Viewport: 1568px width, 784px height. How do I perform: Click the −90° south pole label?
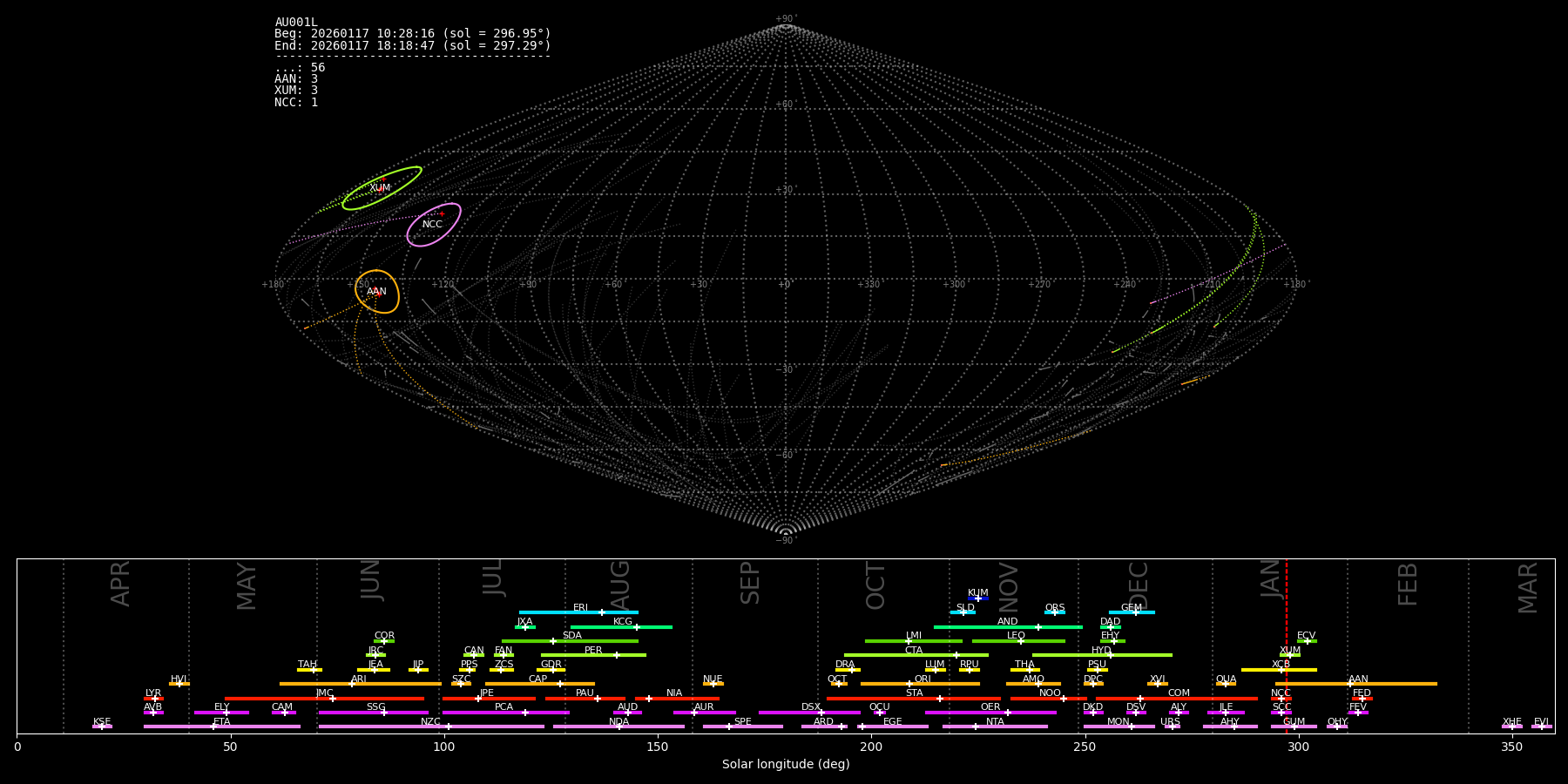pyautogui.click(x=786, y=540)
